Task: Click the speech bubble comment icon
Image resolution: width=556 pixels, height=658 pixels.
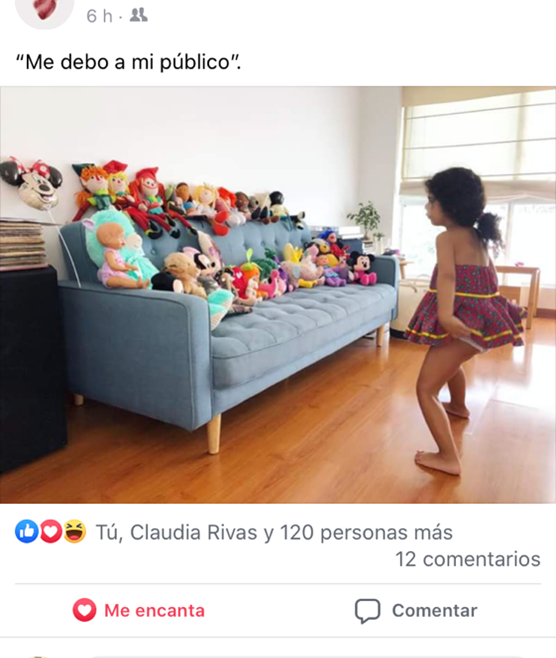Action: coord(368,611)
